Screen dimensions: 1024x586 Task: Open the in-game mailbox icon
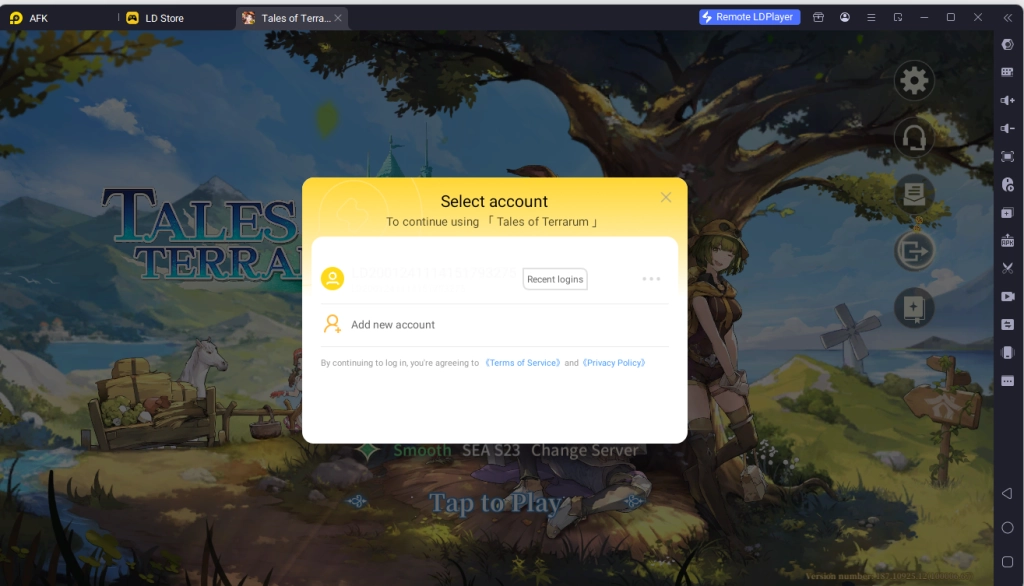coord(914,195)
